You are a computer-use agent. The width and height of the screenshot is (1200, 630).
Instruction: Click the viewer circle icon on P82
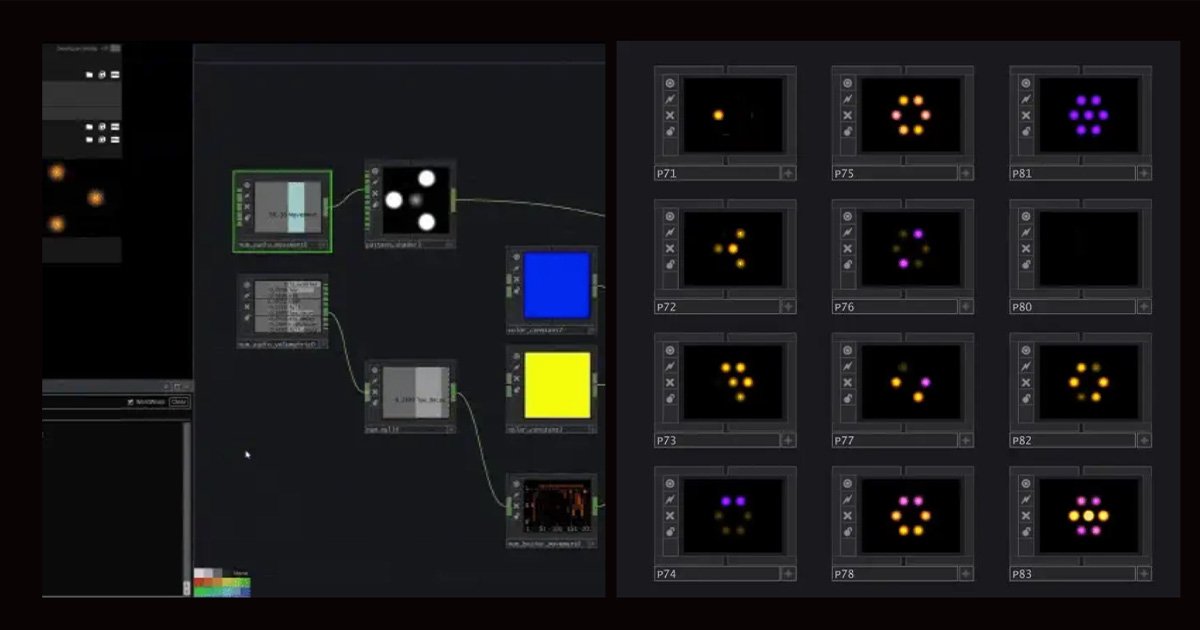point(1026,350)
